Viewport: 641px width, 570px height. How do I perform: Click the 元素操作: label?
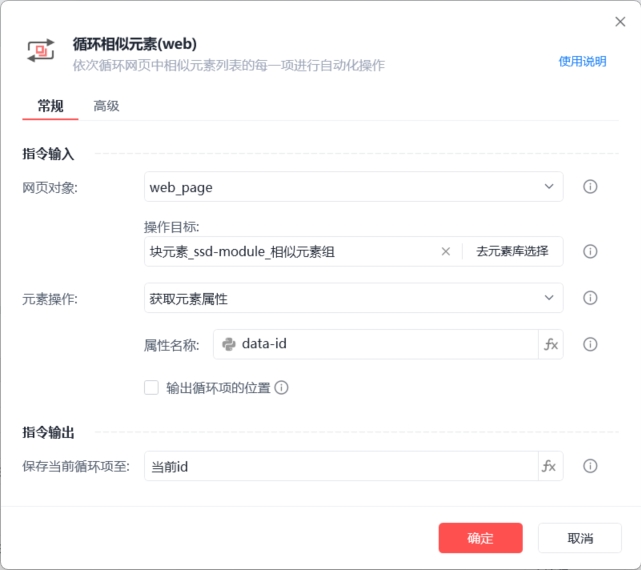pyautogui.click(x=50, y=299)
